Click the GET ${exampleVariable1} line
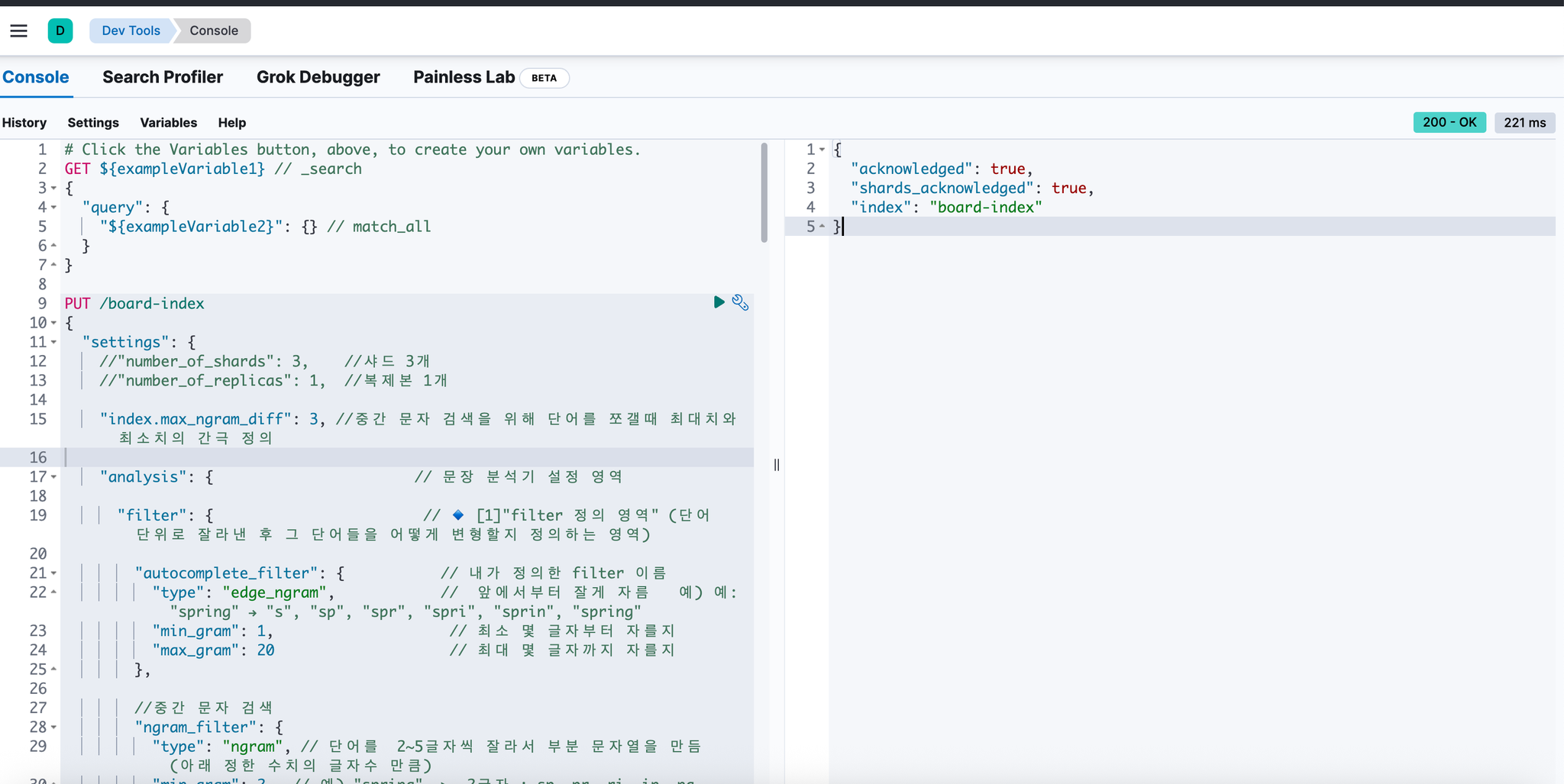The image size is (1564, 784). point(213,169)
